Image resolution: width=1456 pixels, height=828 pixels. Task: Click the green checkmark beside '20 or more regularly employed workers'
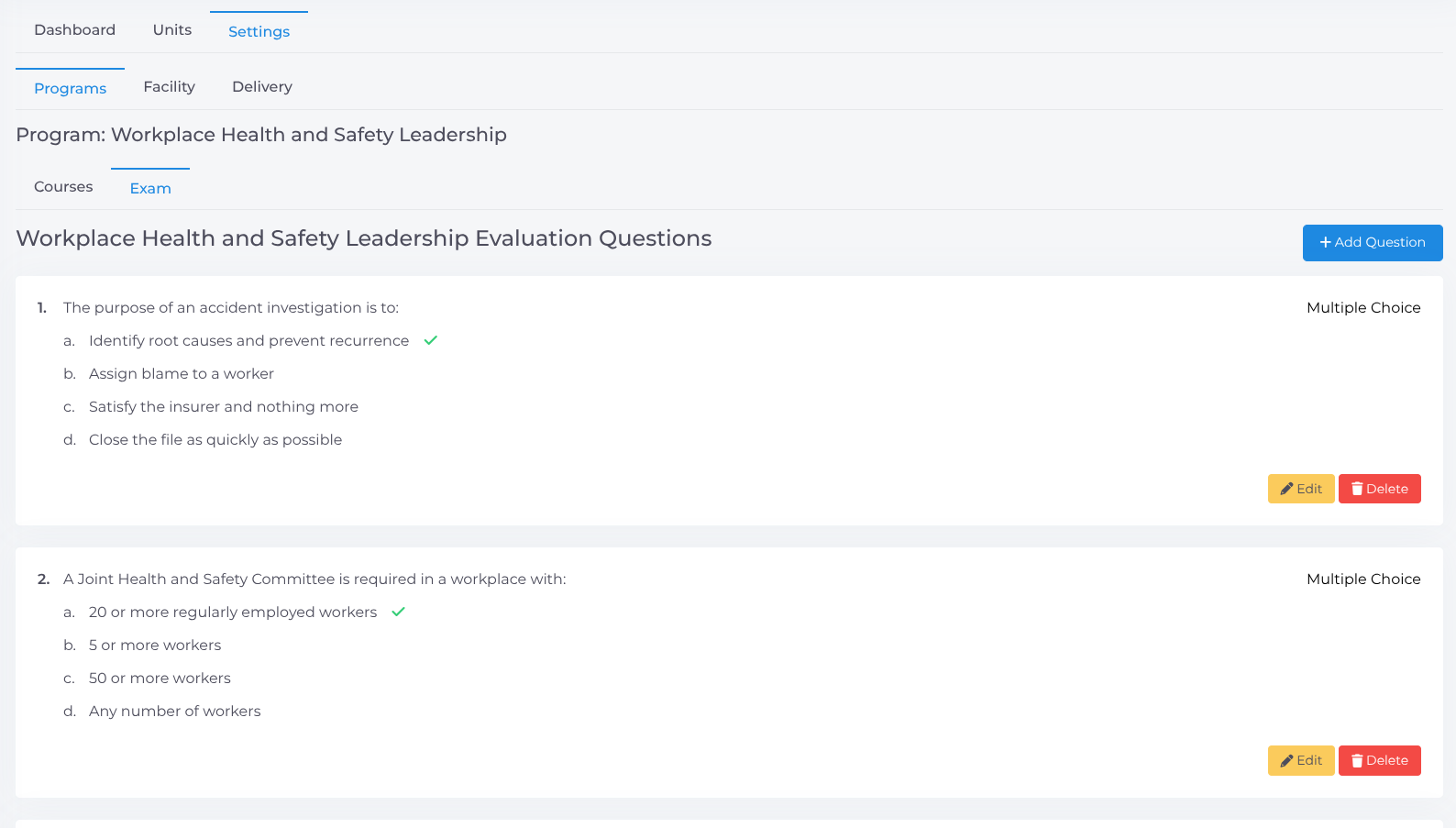pyautogui.click(x=399, y=612)
